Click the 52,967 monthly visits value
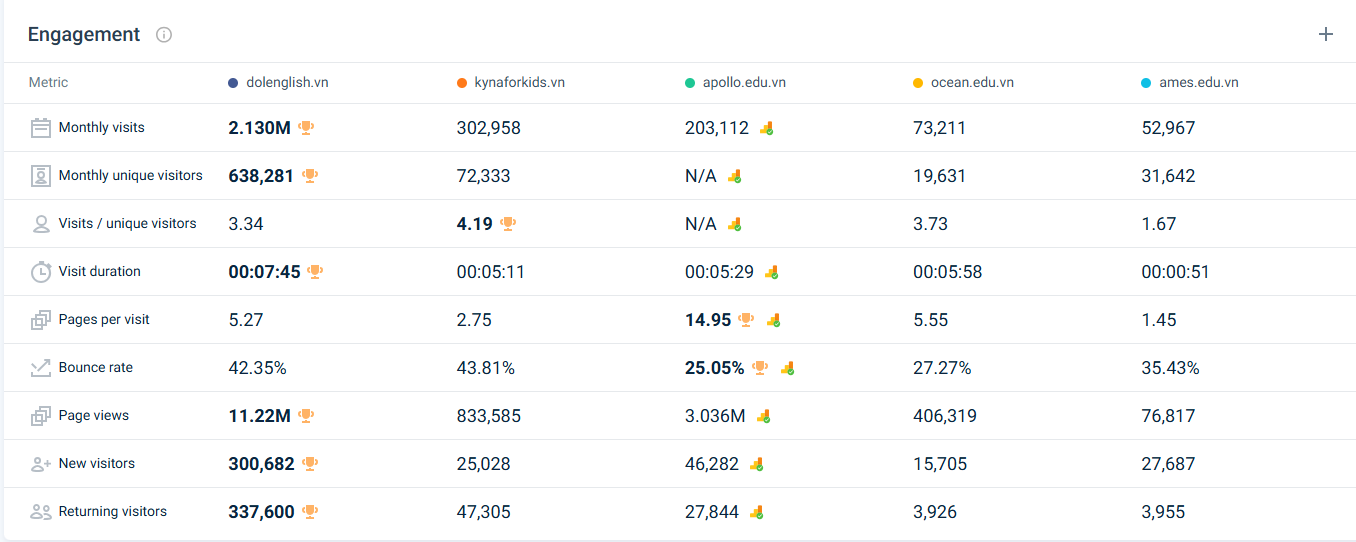Screen dimensions: 1356x542 tap(1168, 128)
